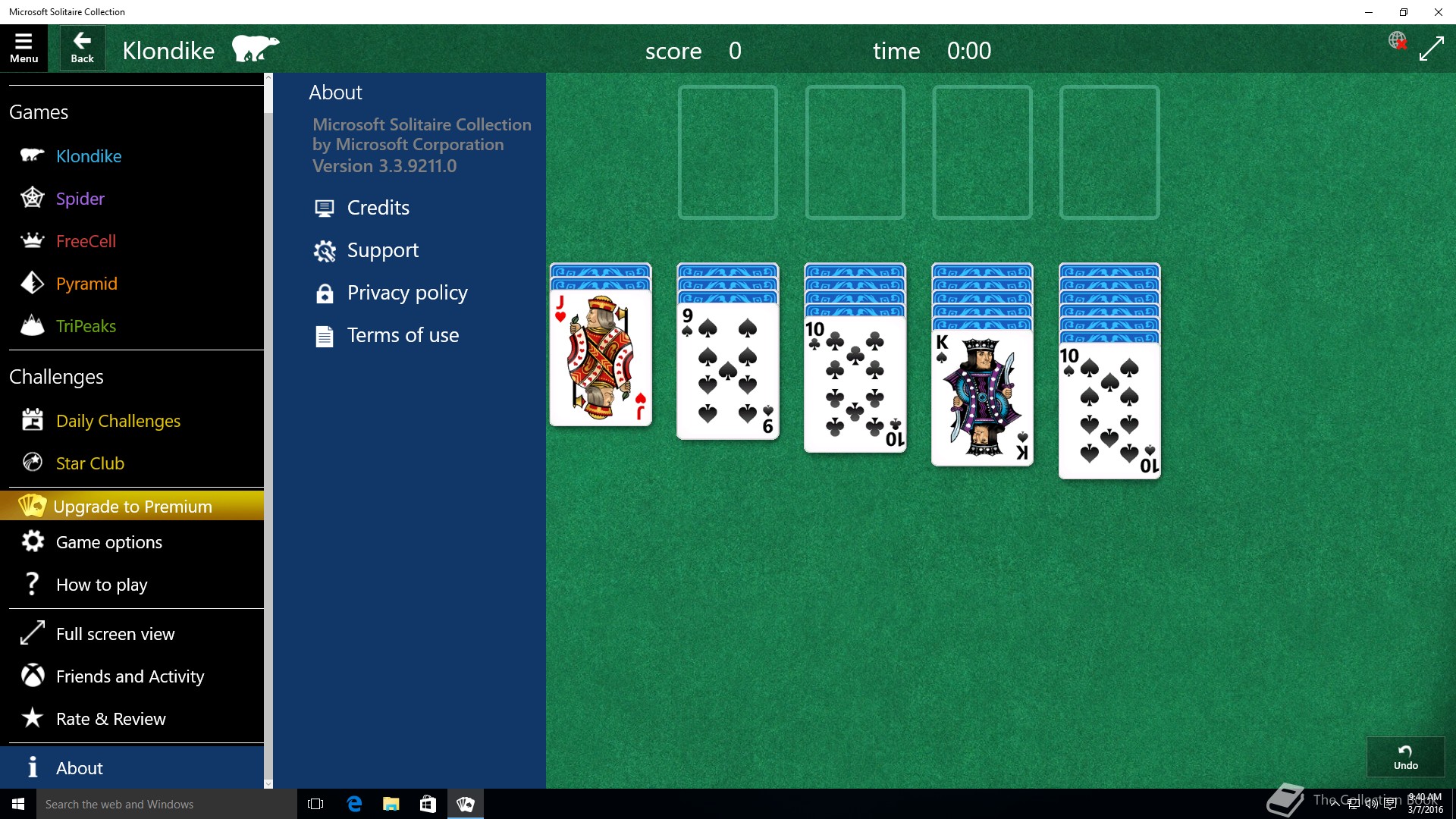Click the Star Club globe icon

coord(32,462)
